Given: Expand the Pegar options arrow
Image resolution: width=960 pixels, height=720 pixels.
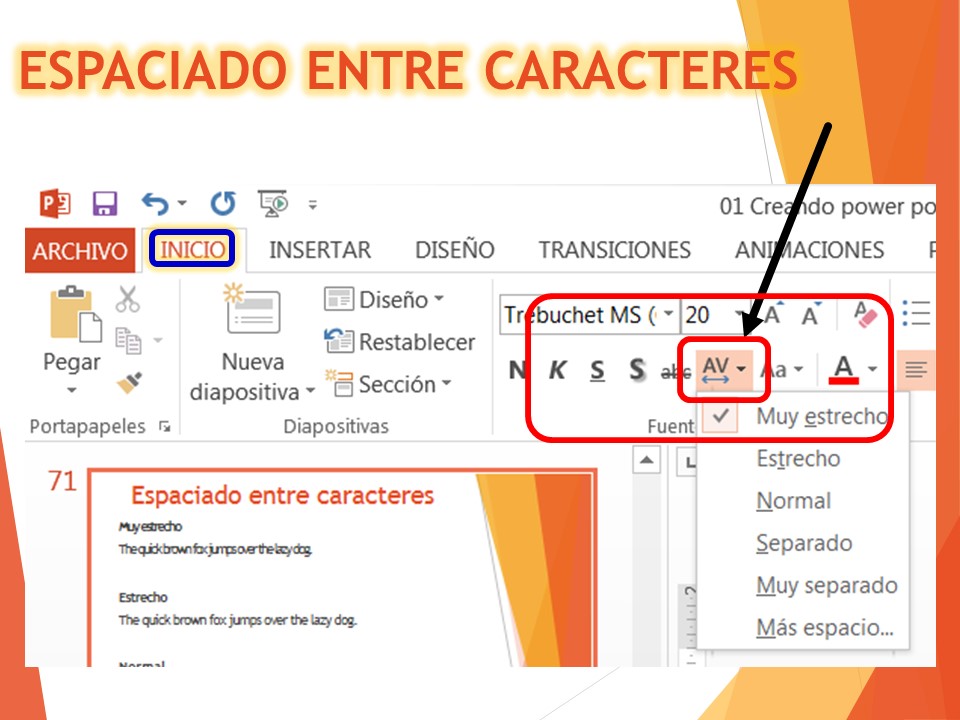Looking at the screenshot, I should click(72, 390).
